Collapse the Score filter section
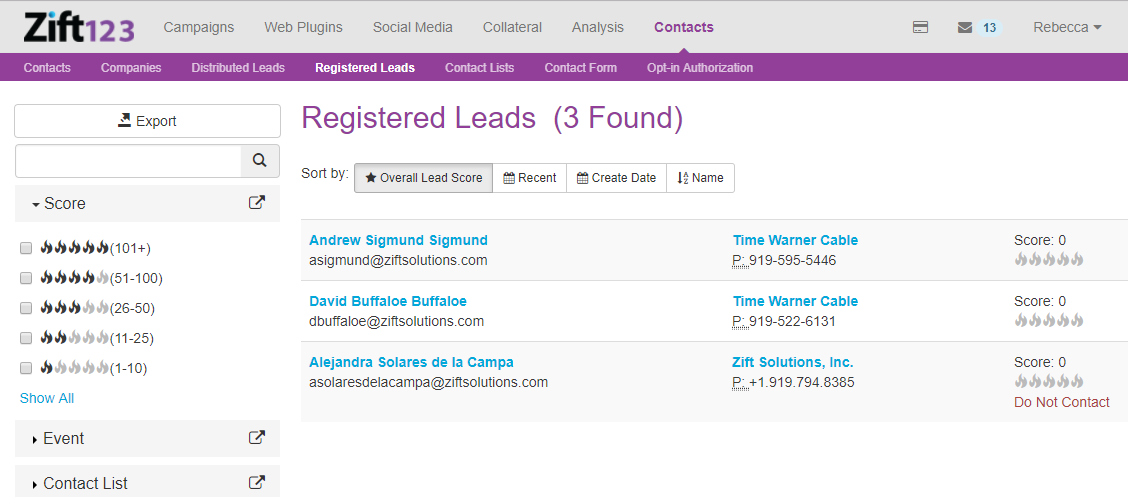 59,204
